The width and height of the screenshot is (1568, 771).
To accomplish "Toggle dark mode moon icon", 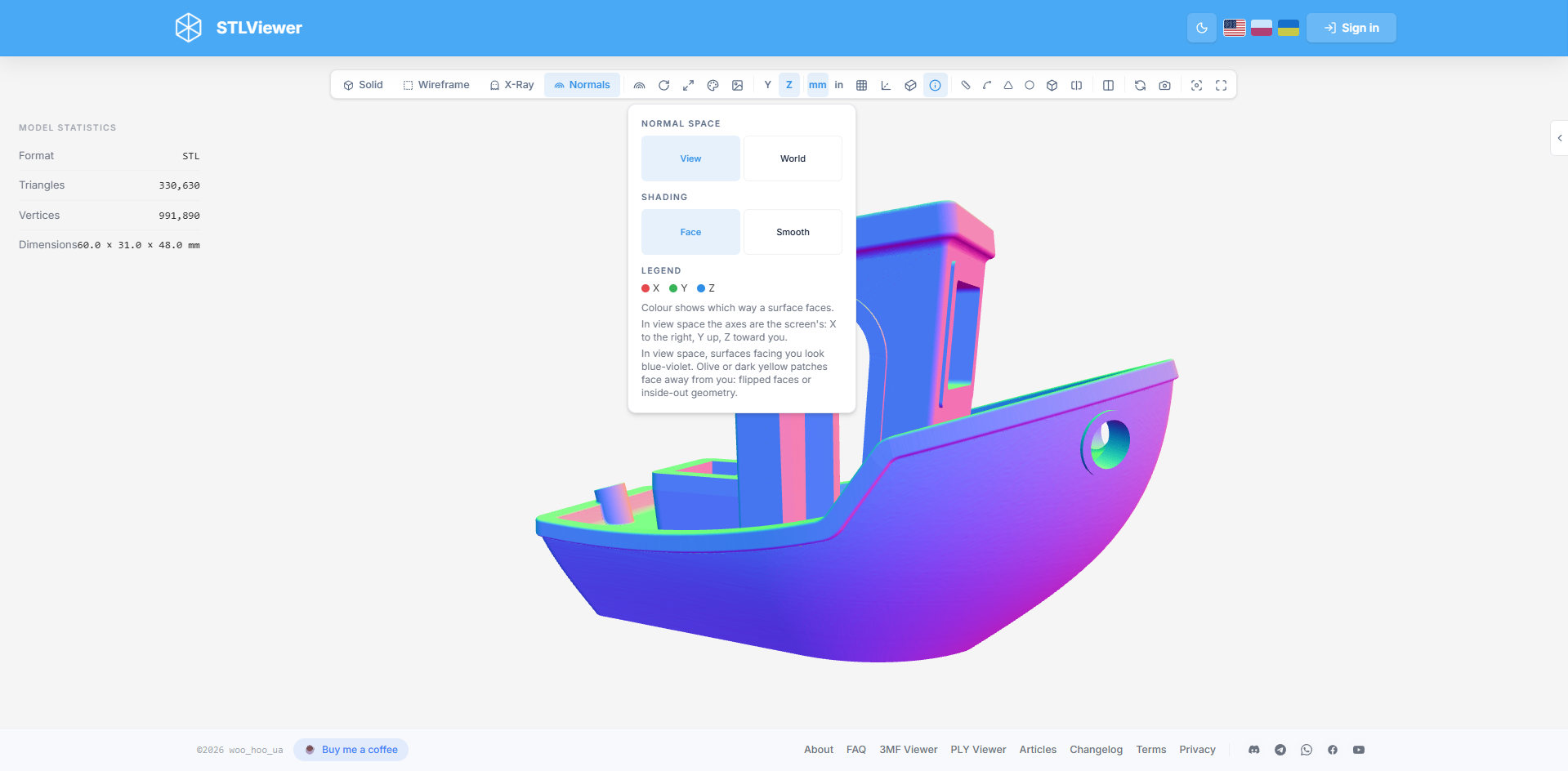I will coord(1202,28).
